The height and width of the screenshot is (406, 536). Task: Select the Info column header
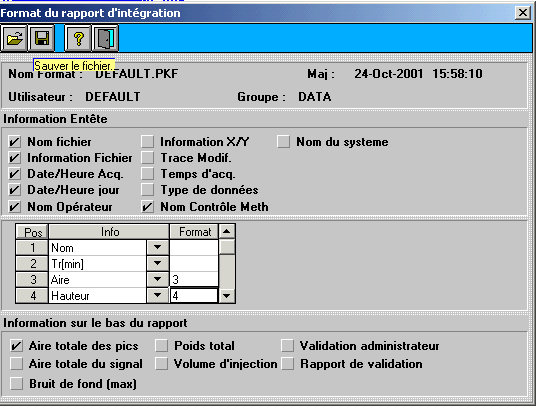(x=109, y=232)
